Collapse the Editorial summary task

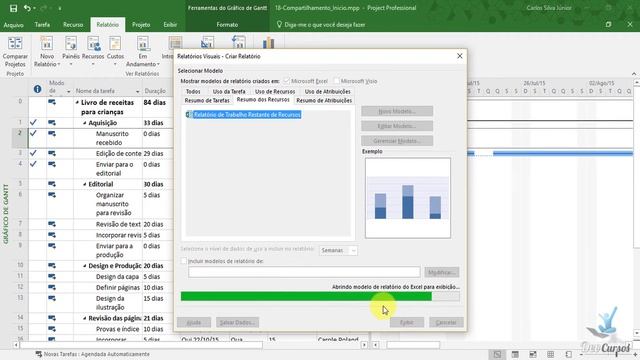coord(84,184)
